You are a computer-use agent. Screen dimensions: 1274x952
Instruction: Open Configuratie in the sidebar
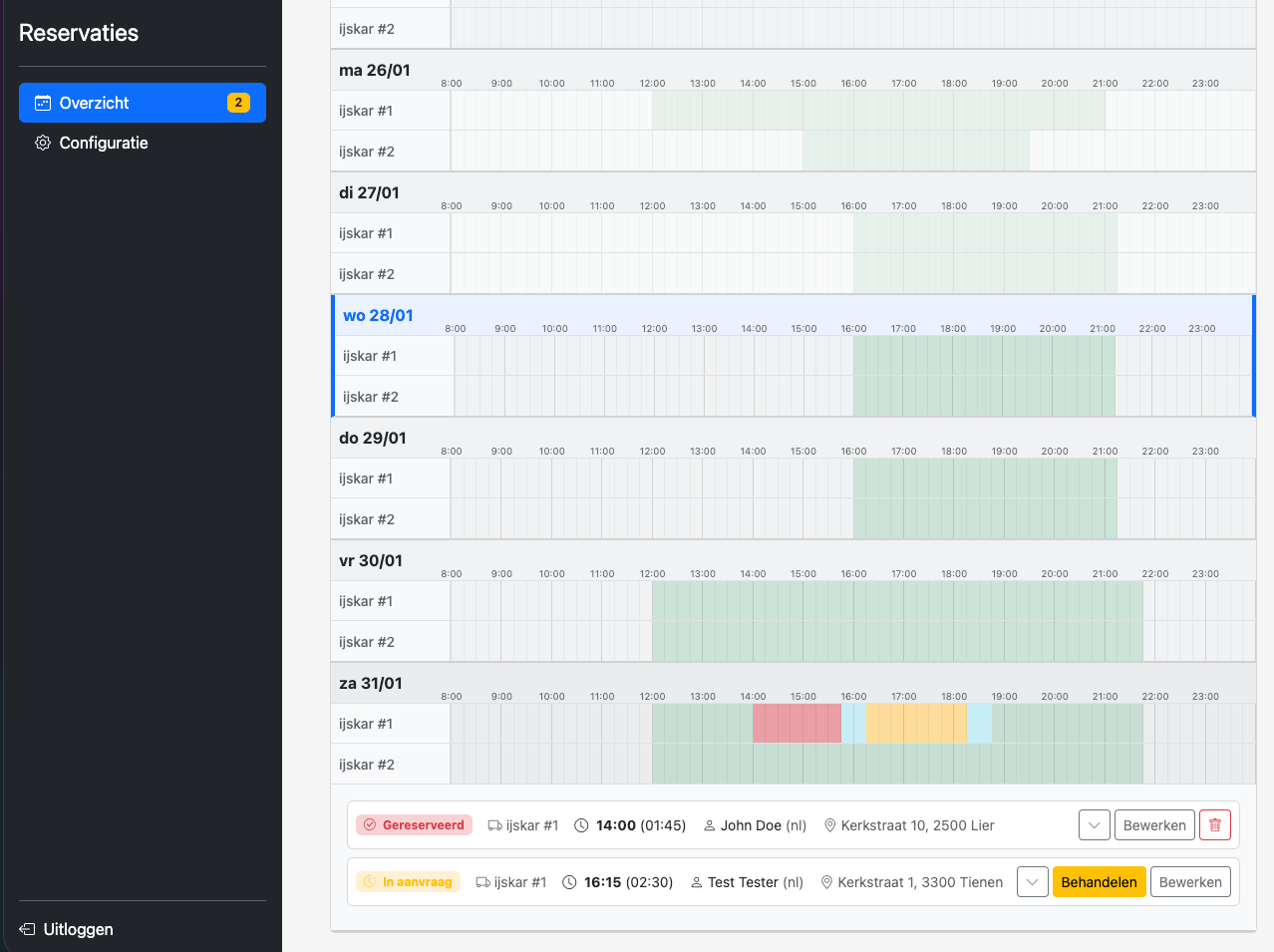(x=143, y=143)
